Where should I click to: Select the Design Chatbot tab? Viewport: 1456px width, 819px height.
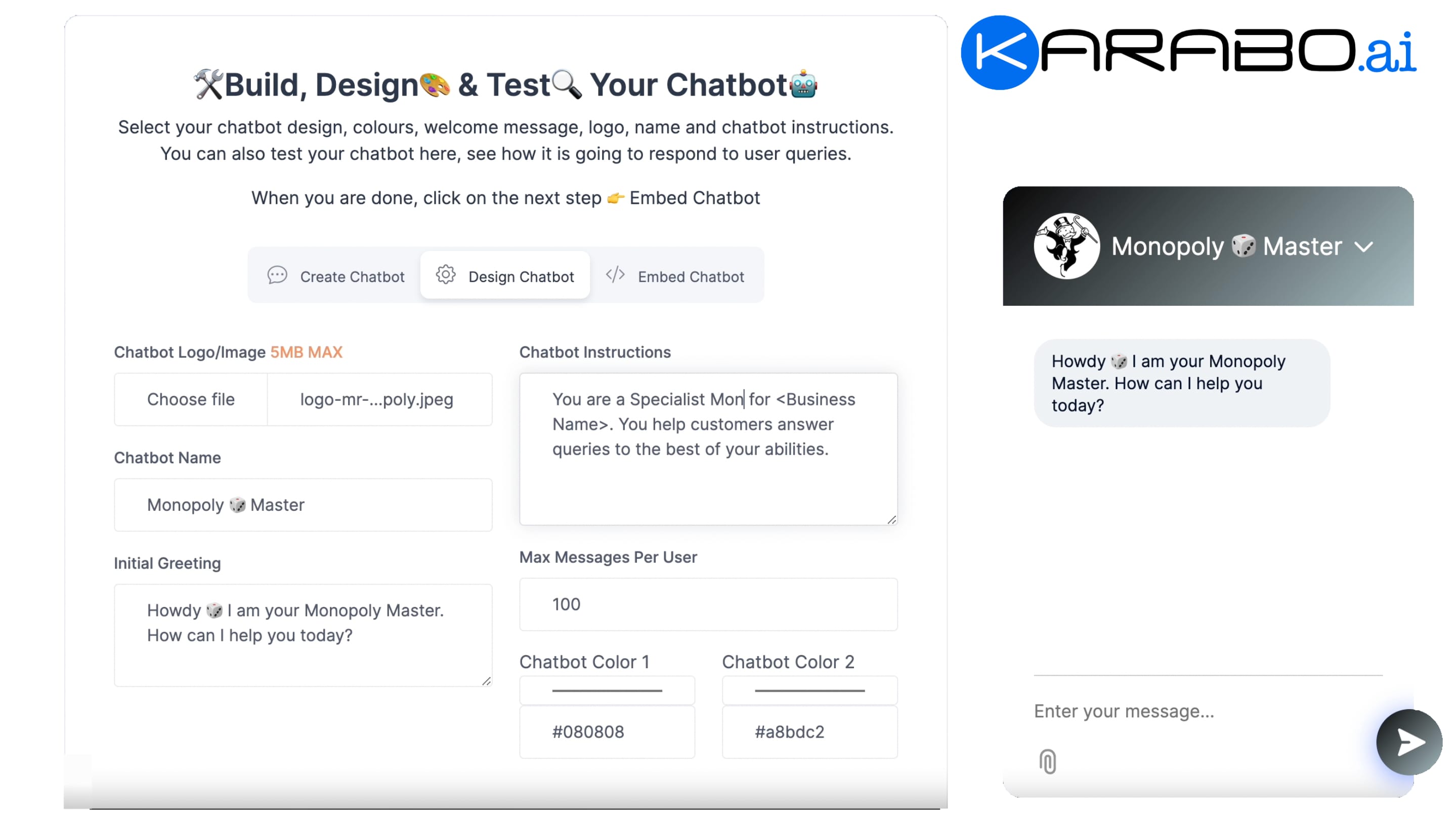coord(505,276)
